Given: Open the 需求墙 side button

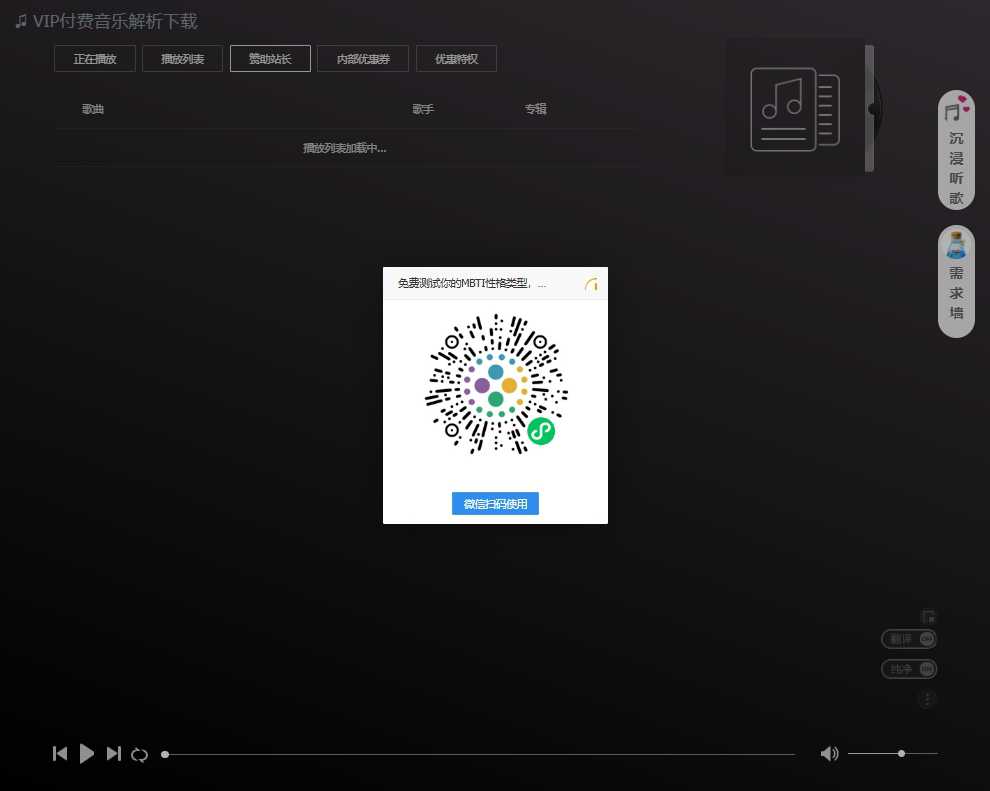Looking at the screenshot, I should [956, 282].
